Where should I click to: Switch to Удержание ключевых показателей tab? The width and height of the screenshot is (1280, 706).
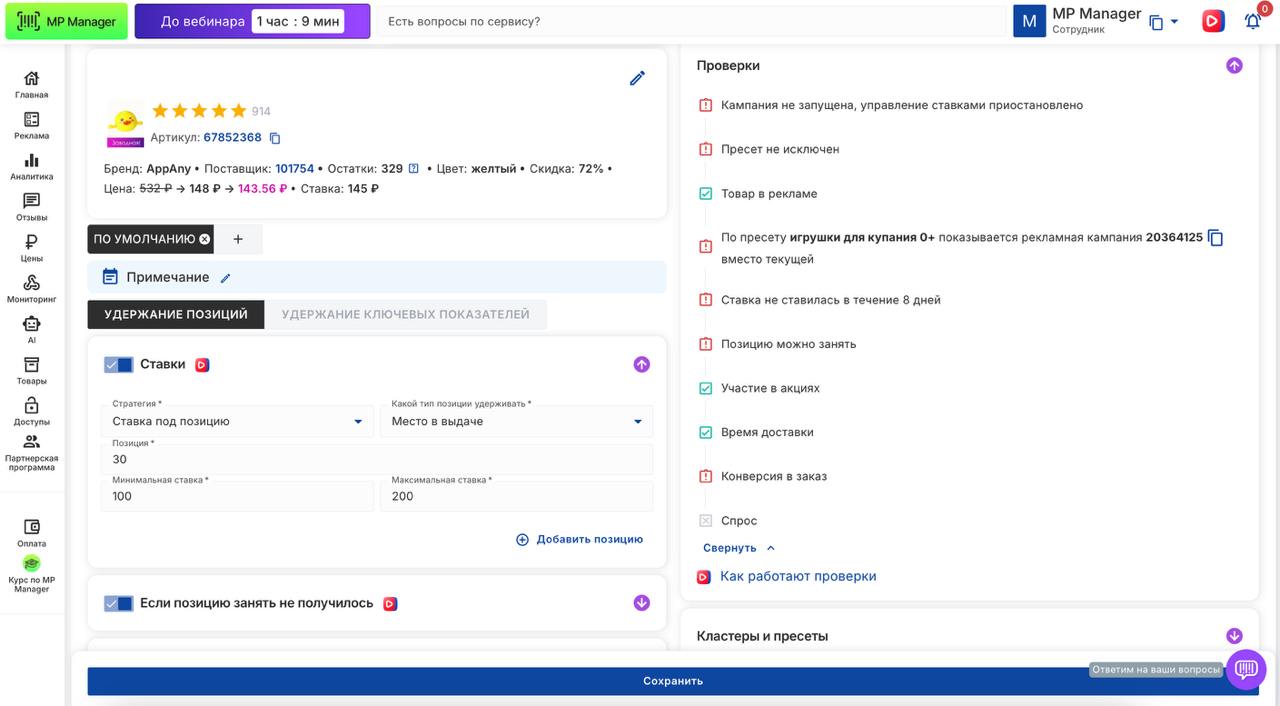405,314
